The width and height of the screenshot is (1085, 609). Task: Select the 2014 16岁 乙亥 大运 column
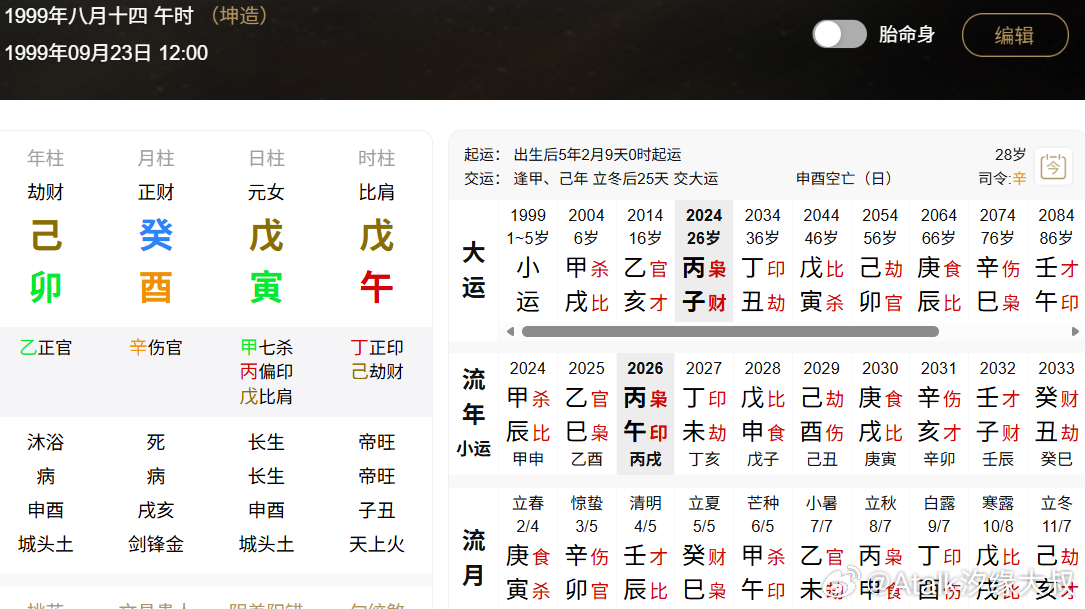click(645, 261)
